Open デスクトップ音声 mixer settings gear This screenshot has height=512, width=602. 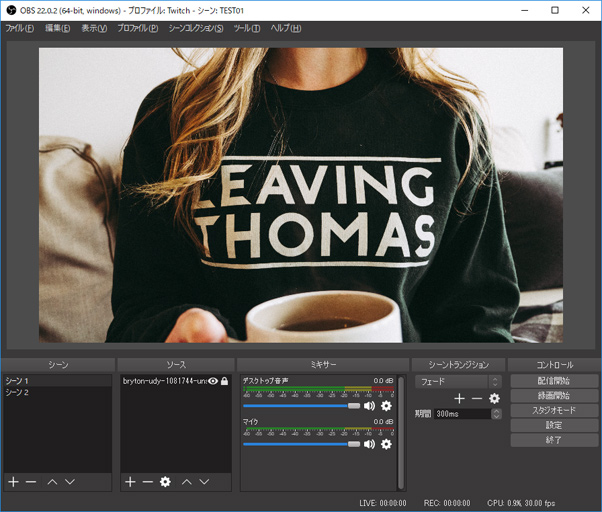pyautogui.click(x=386, y=406)
